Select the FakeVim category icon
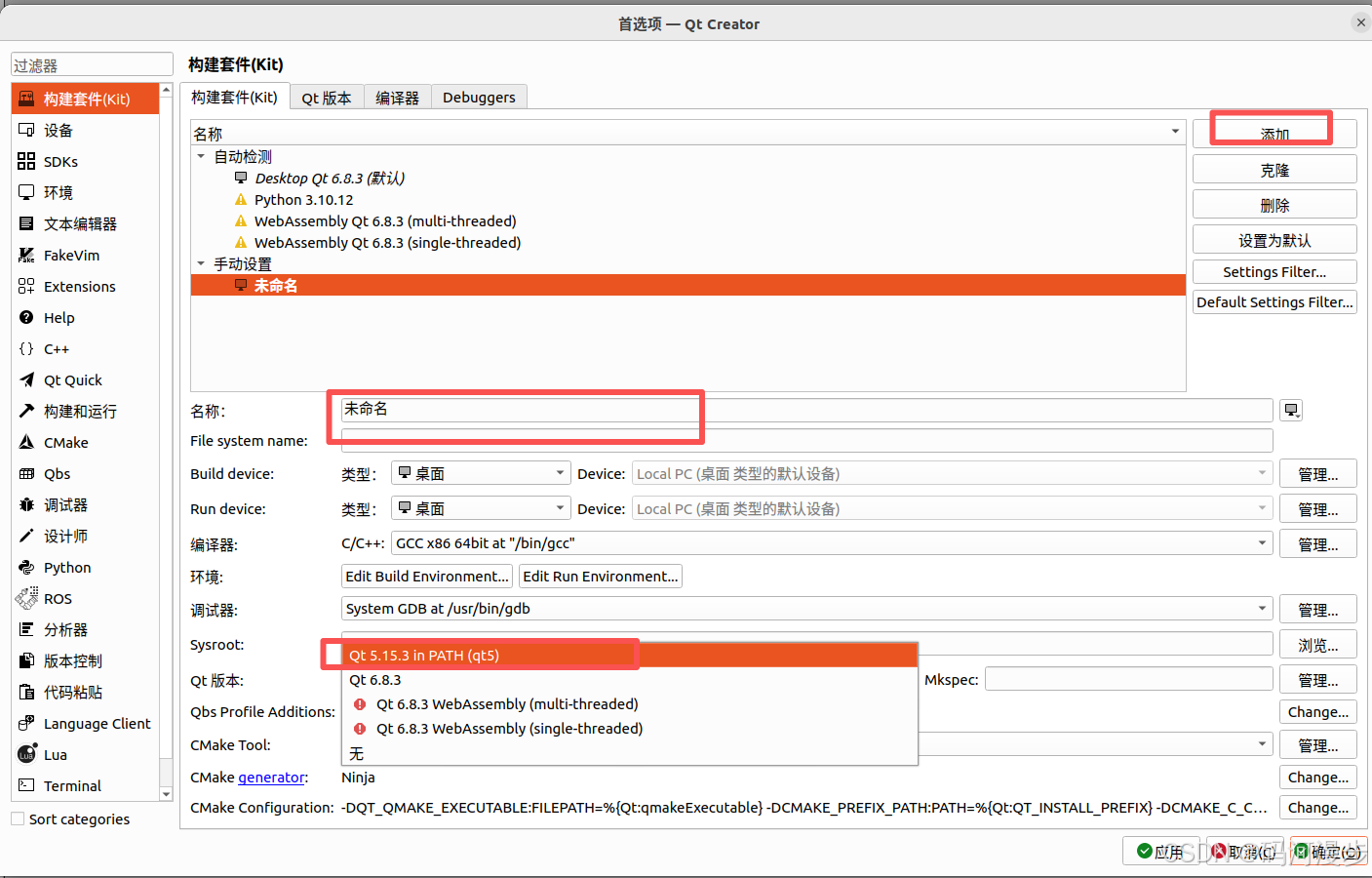Viewport: 1372px width, 878px height. point(26,255)
